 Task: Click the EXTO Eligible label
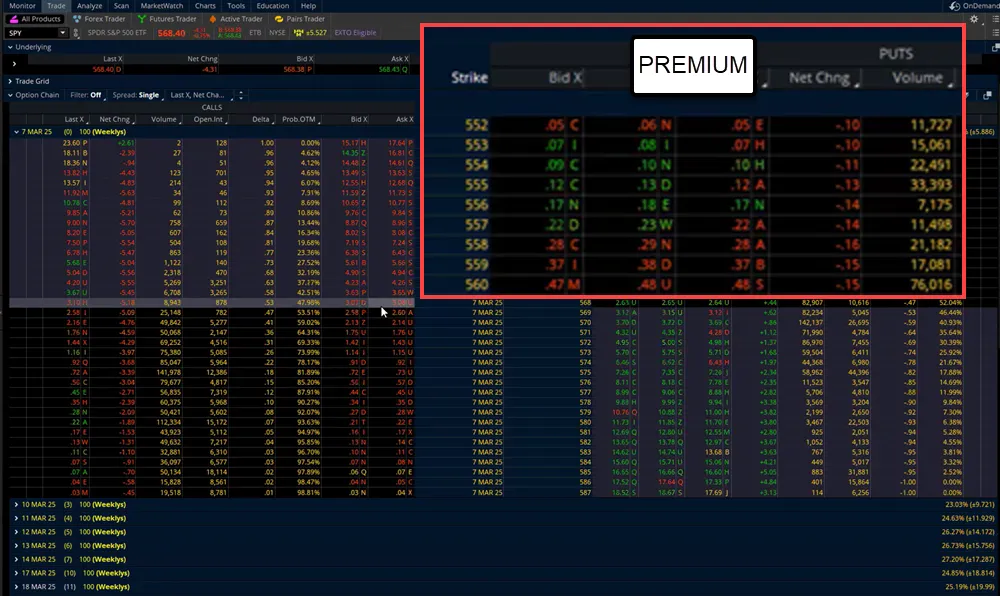pos(355,33)
